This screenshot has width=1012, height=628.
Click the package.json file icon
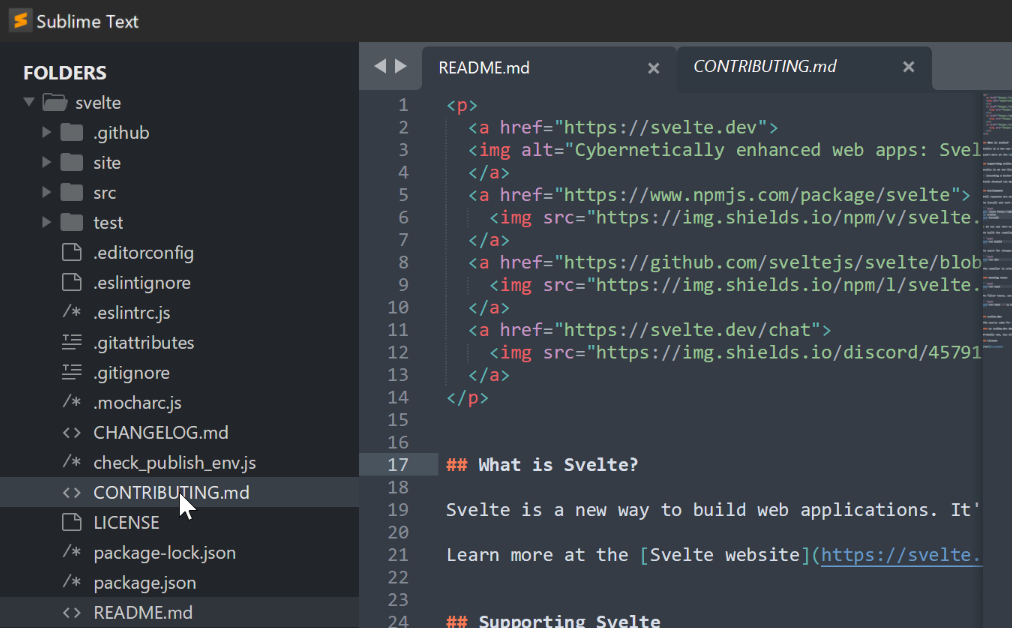[x=72, y=582]
